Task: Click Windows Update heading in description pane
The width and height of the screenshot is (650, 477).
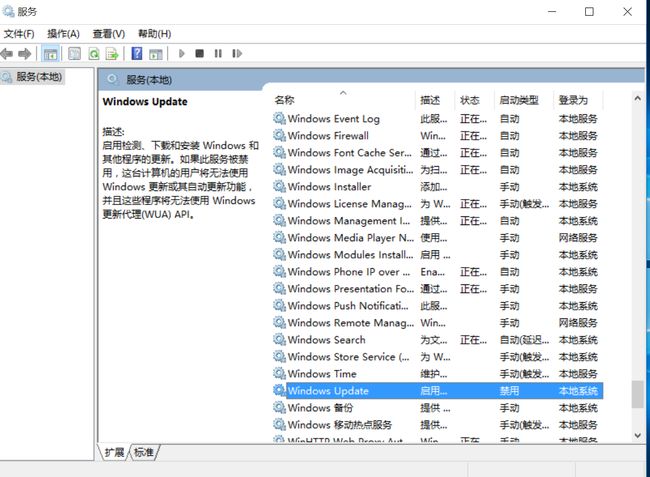Action: click(x=145, y=102)
